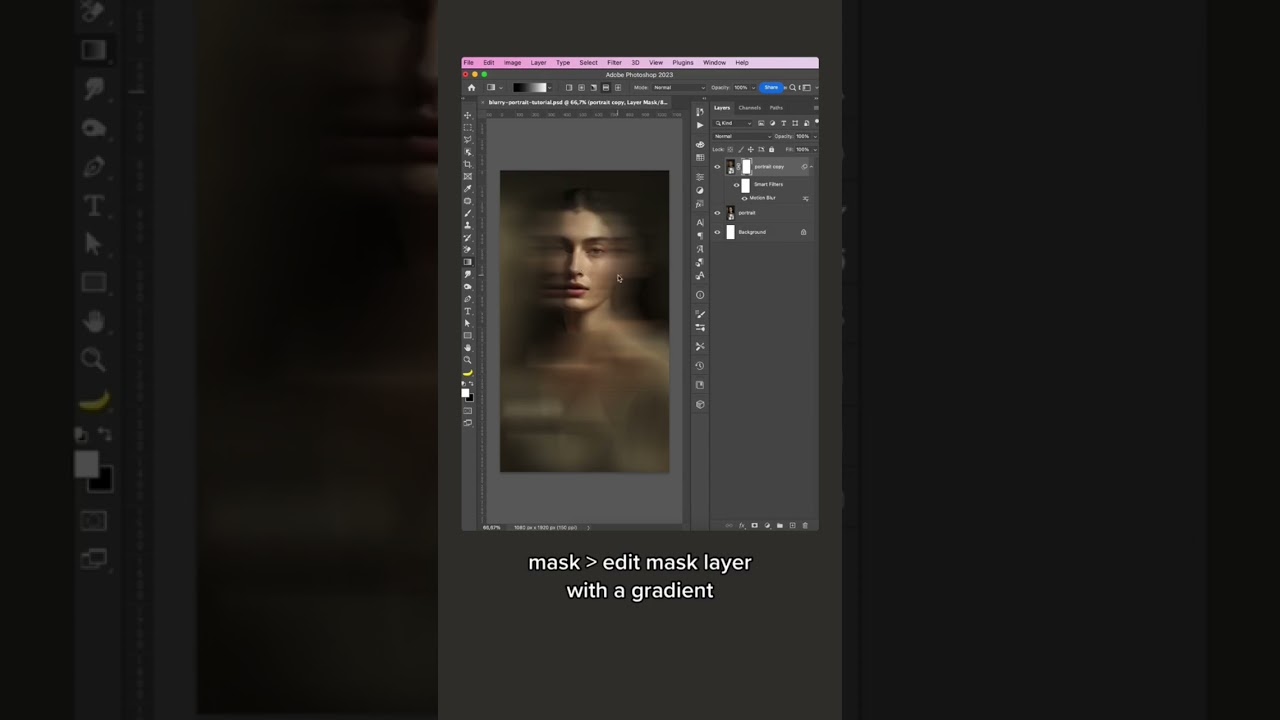Open the Info panel icon

click(700, 295)
